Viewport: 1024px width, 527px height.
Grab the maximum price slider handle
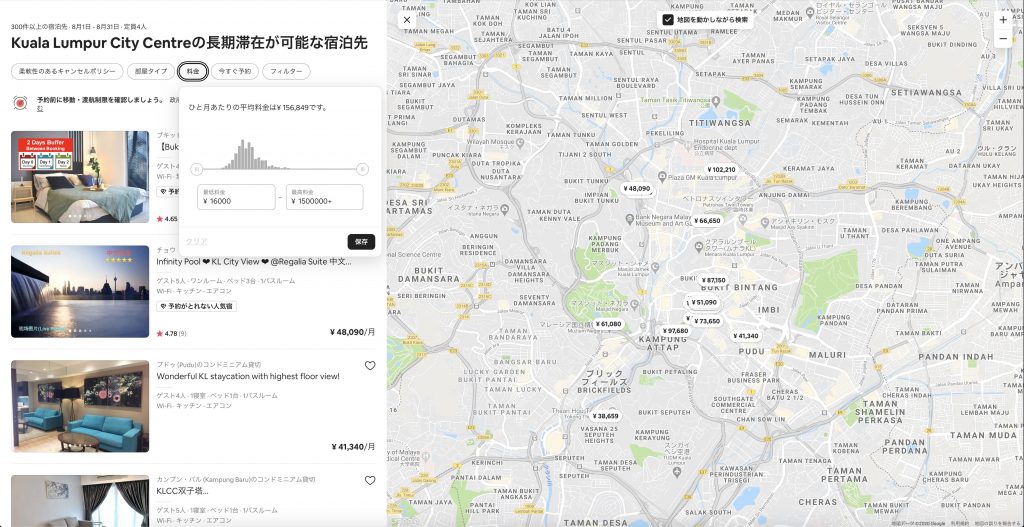click(x=362, y=170)
